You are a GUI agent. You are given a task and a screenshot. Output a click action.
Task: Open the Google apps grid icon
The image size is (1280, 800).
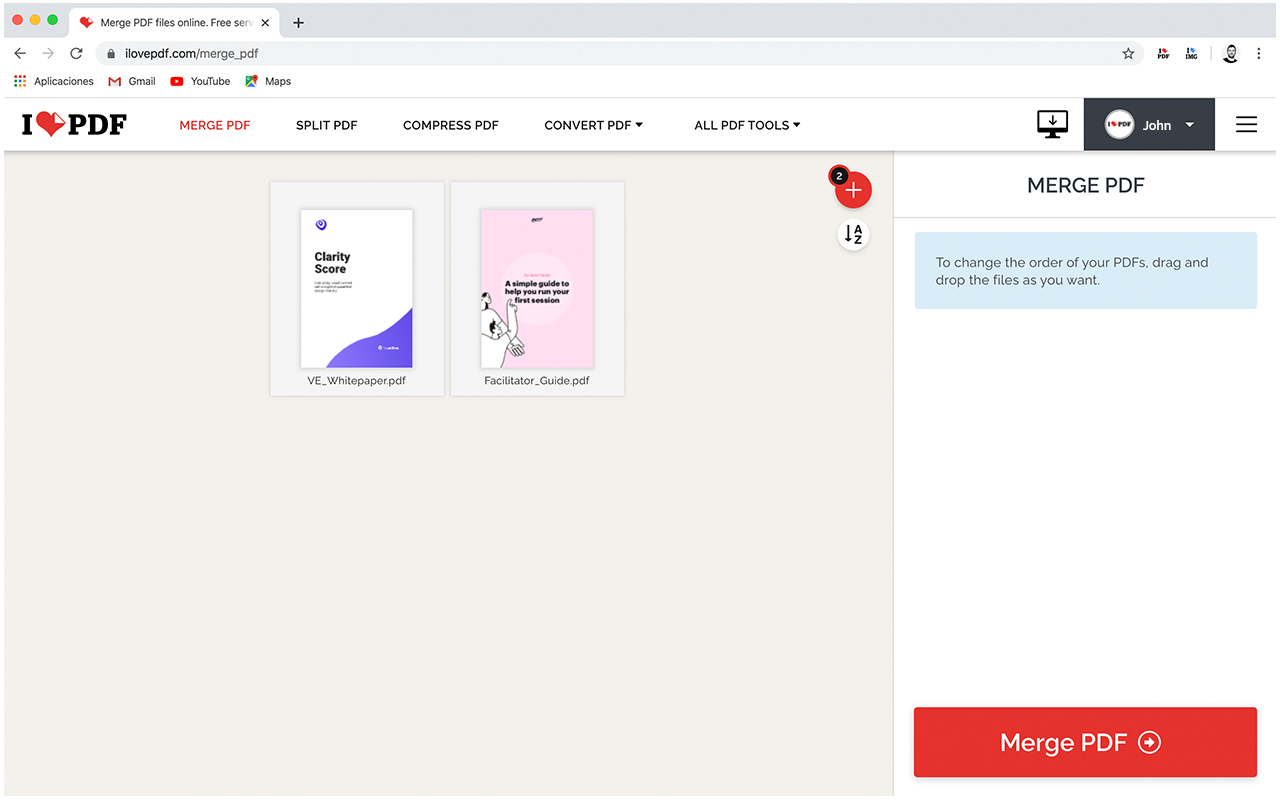point(19,81)
